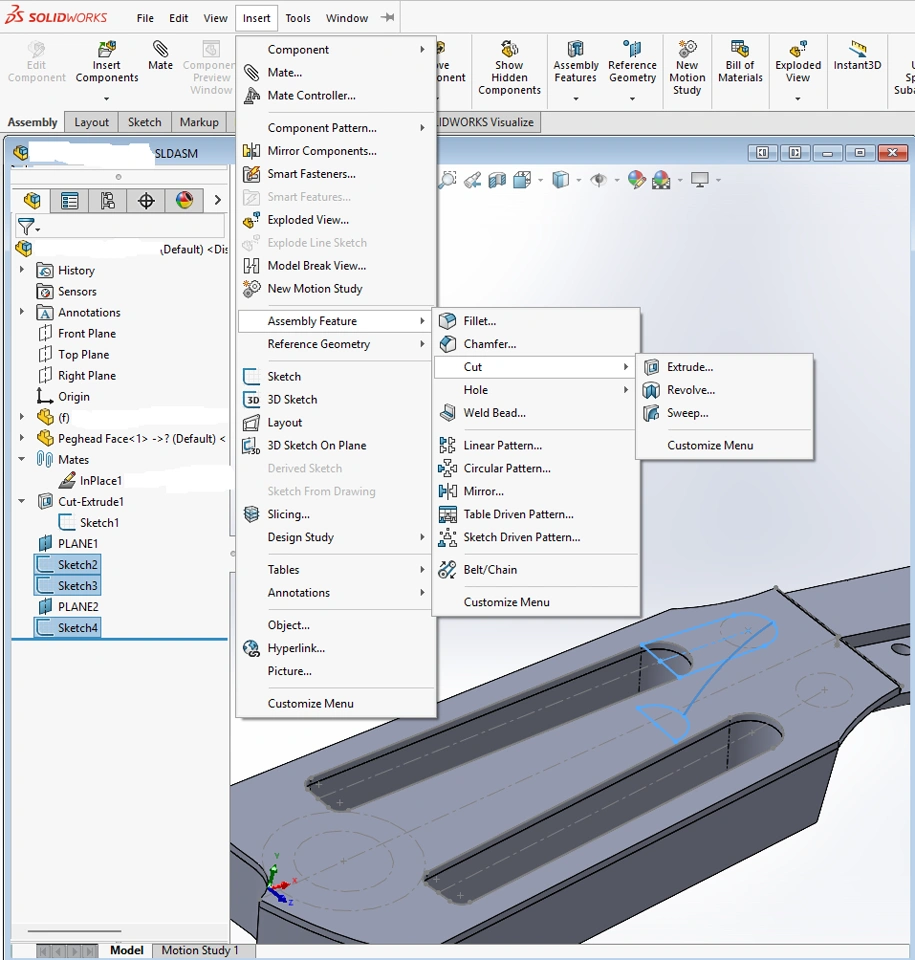Open the File menu
The image size is (915, 960).
click(x=145, y=18)
